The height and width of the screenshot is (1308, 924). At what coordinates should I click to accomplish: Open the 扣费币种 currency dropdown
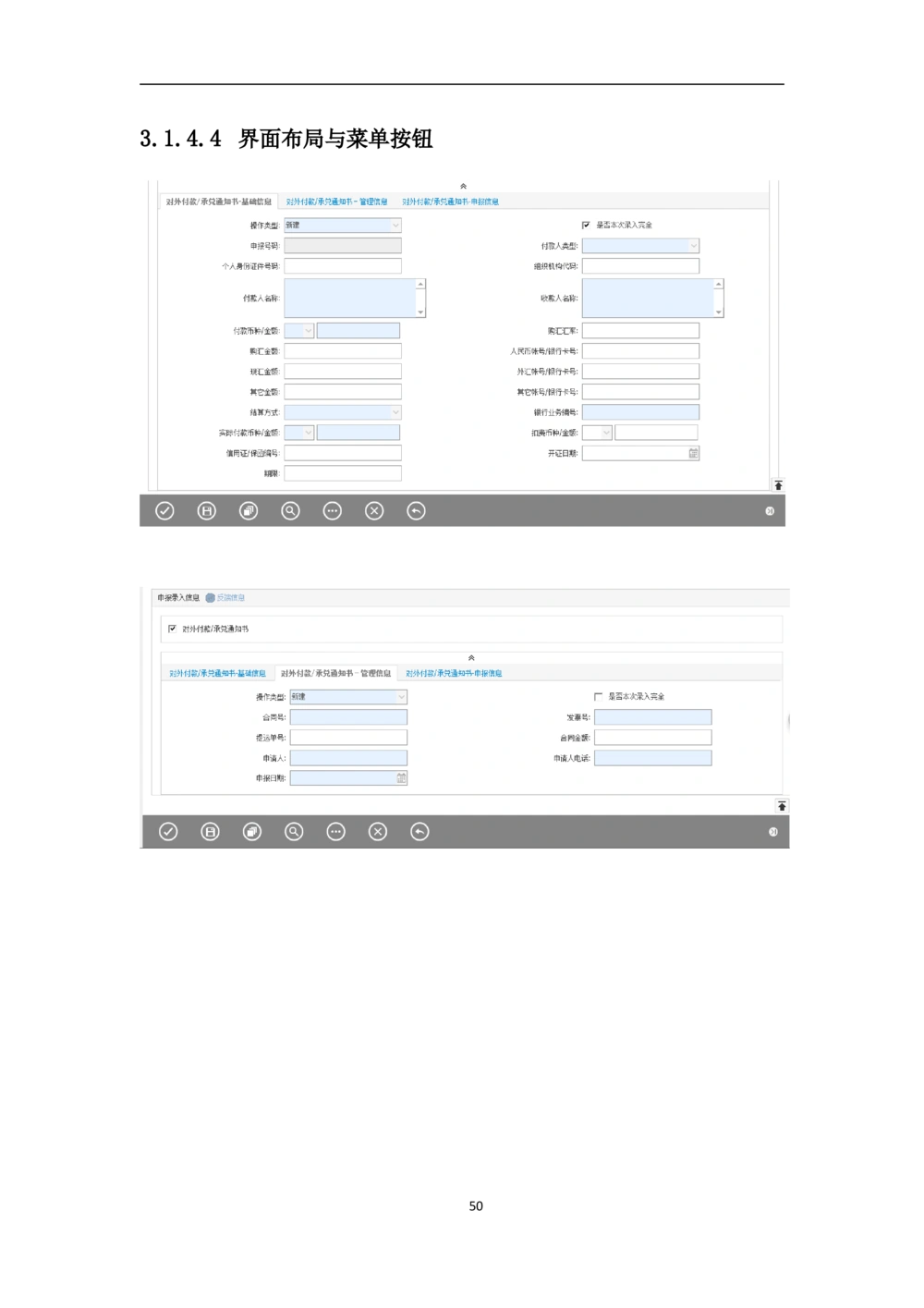(x=606, y=433)
